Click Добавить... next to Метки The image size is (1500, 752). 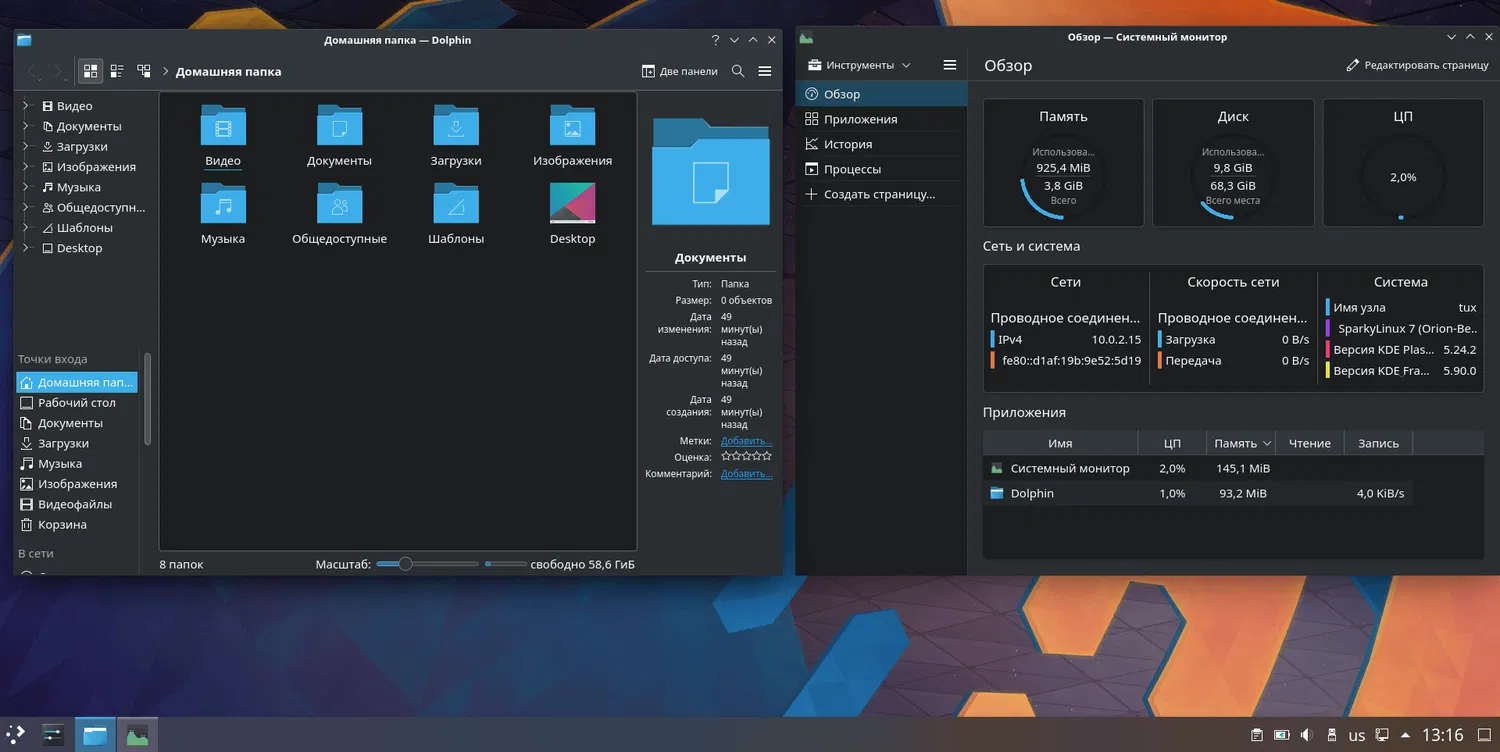pyautogui.click(x=746, y=441)
